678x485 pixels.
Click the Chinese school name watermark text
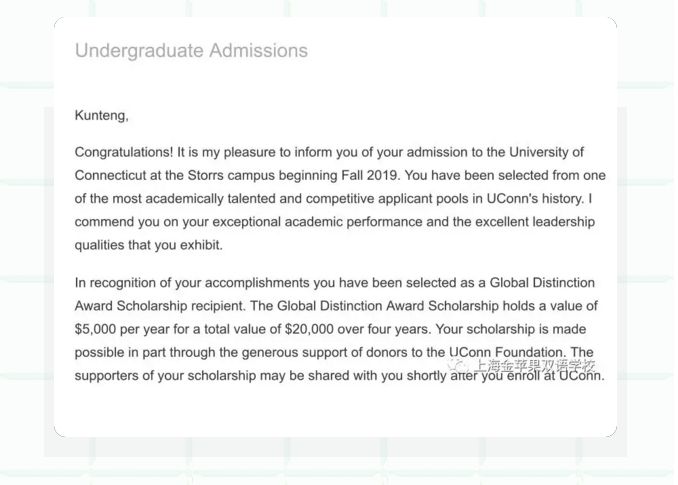click(x=534, y=366)
